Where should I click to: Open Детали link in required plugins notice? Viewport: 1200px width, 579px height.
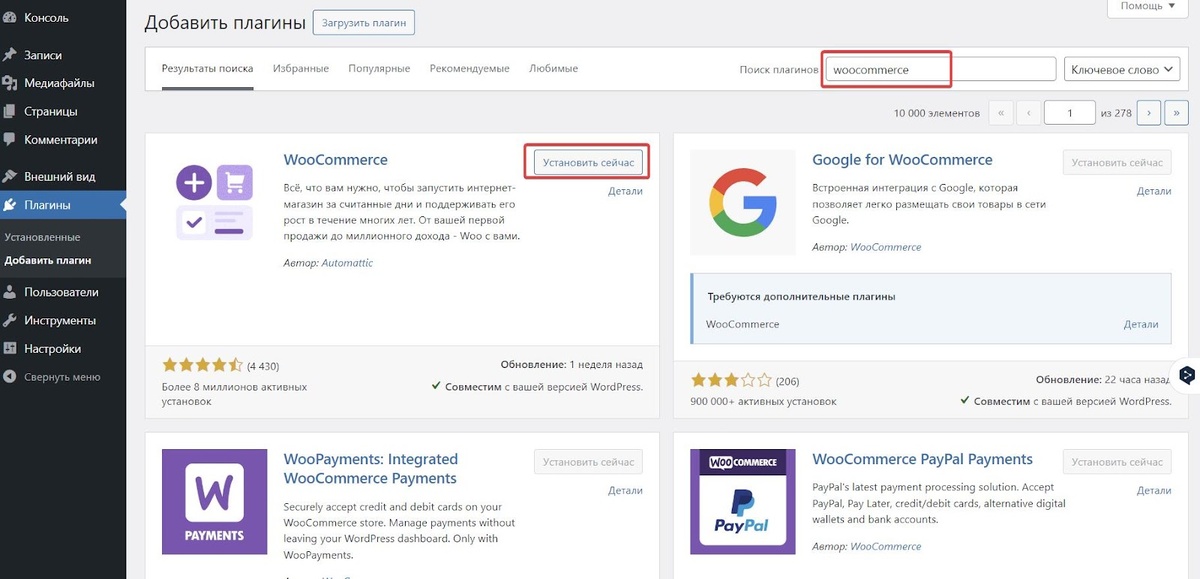point(1141,324)
